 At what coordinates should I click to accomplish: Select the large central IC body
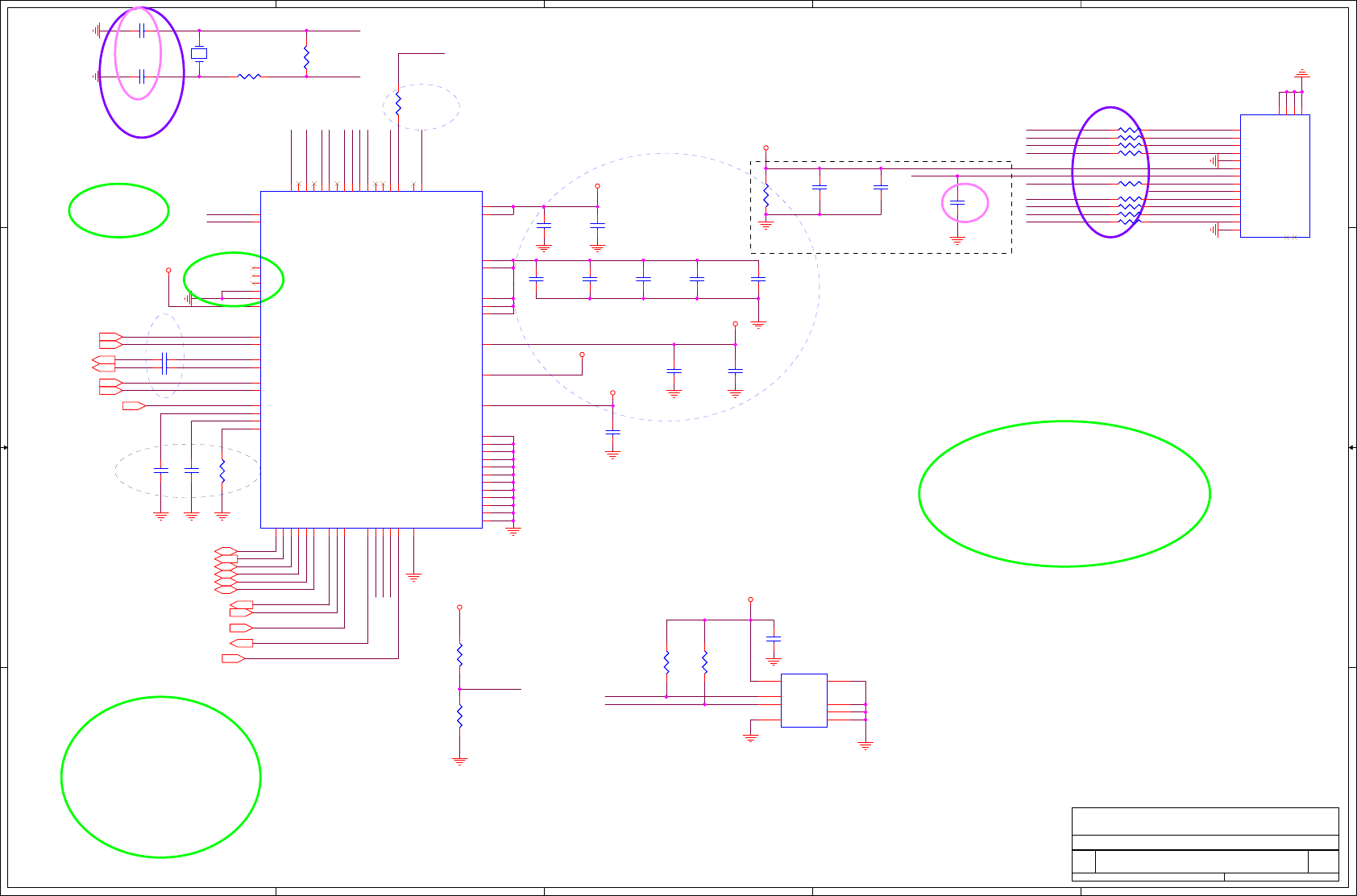(371, 359)
